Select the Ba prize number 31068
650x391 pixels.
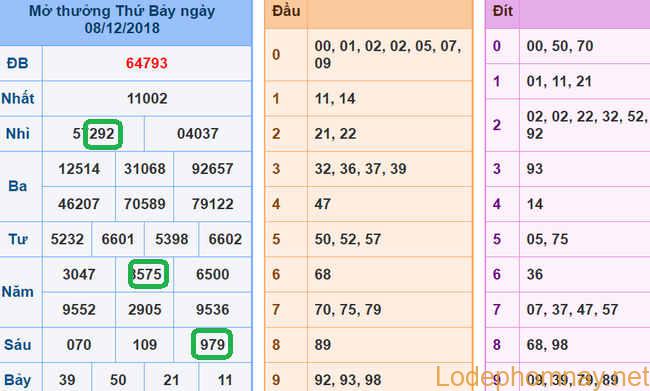point(145,169)
